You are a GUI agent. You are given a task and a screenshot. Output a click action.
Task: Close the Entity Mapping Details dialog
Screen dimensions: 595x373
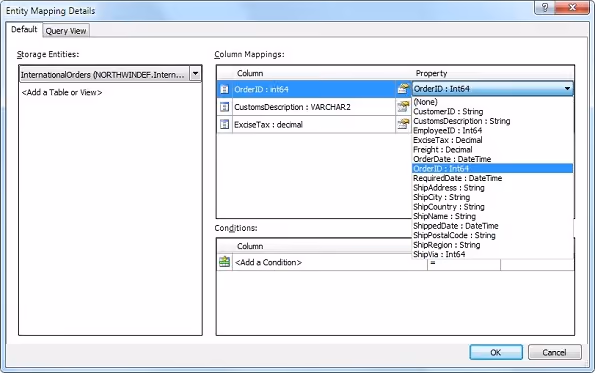573,7
